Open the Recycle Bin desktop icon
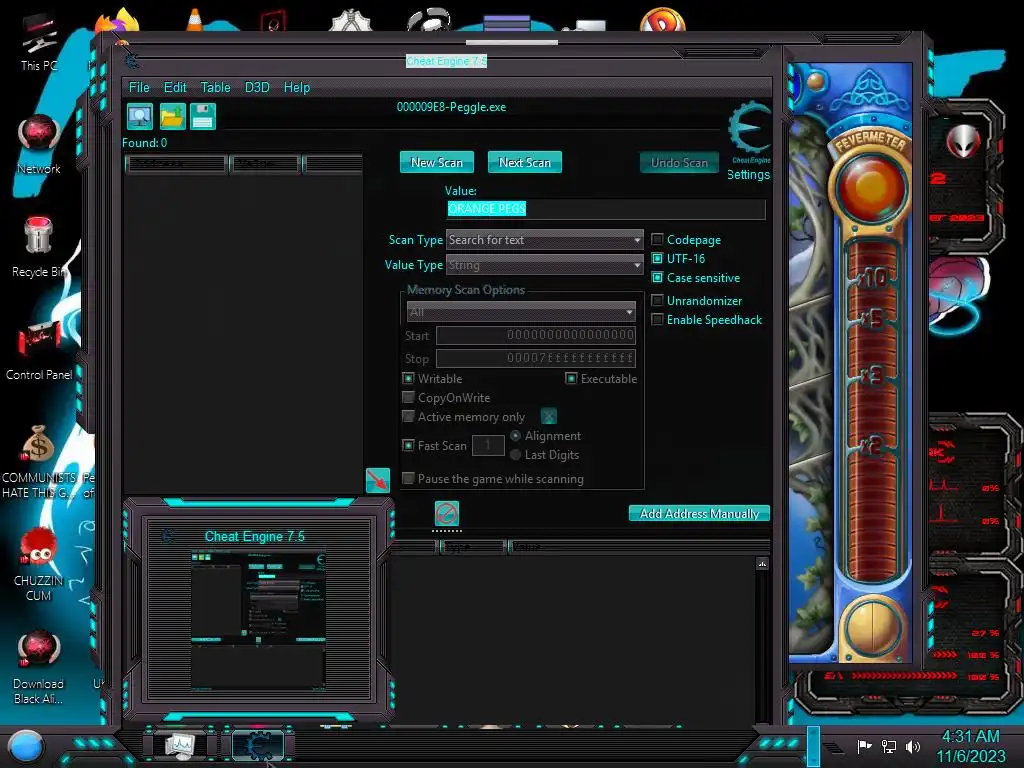 pyautogui.click(x=39, y=247)
